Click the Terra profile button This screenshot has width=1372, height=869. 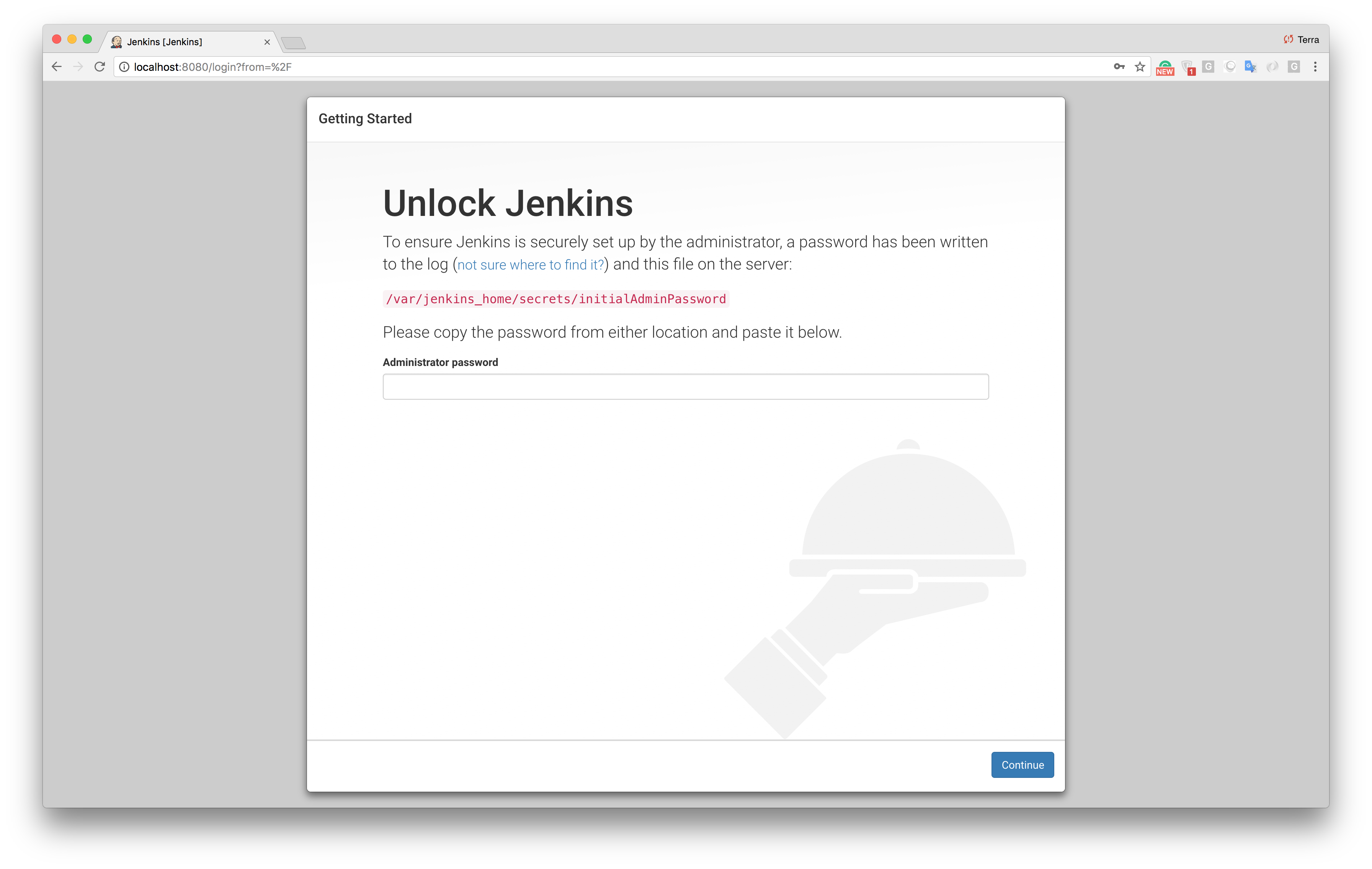[x=1301, y=39]
